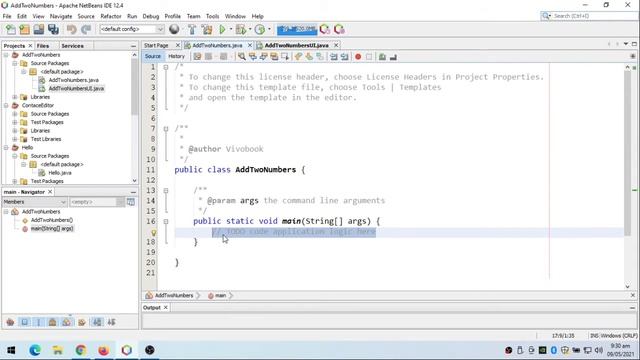Click the Undo arrow icon

click(71, 29)
